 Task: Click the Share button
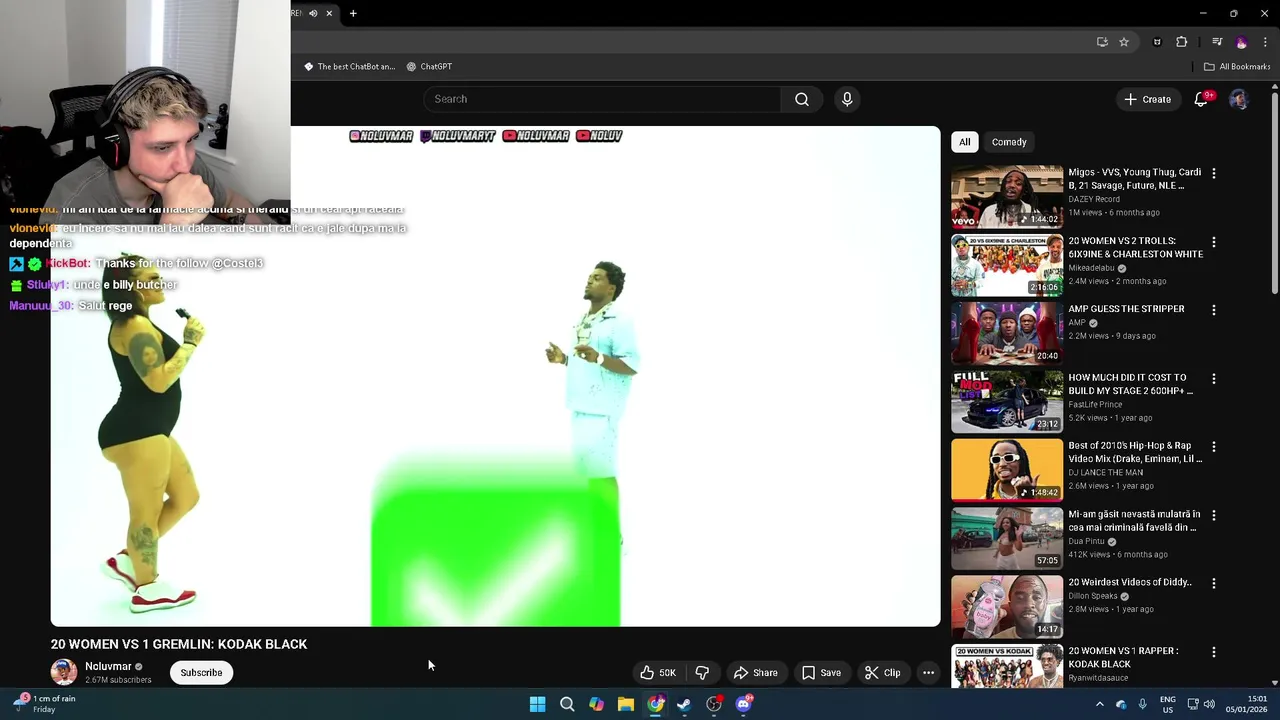click(x=755, y=673)
